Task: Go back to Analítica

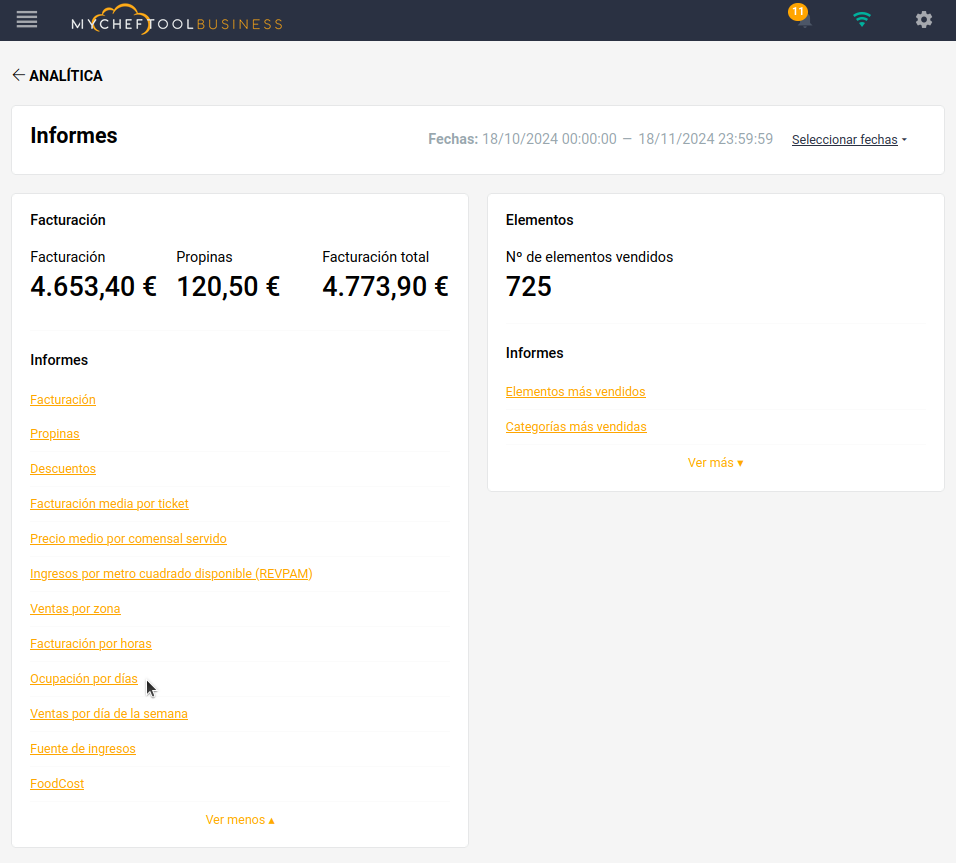Action: tap(57, 76)
